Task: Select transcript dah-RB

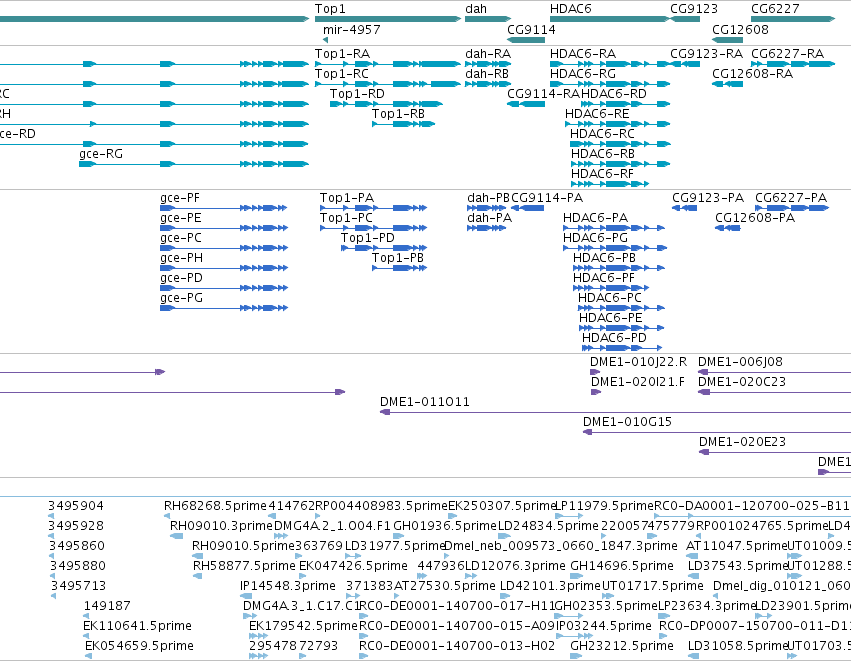Action: pos(486,84)
